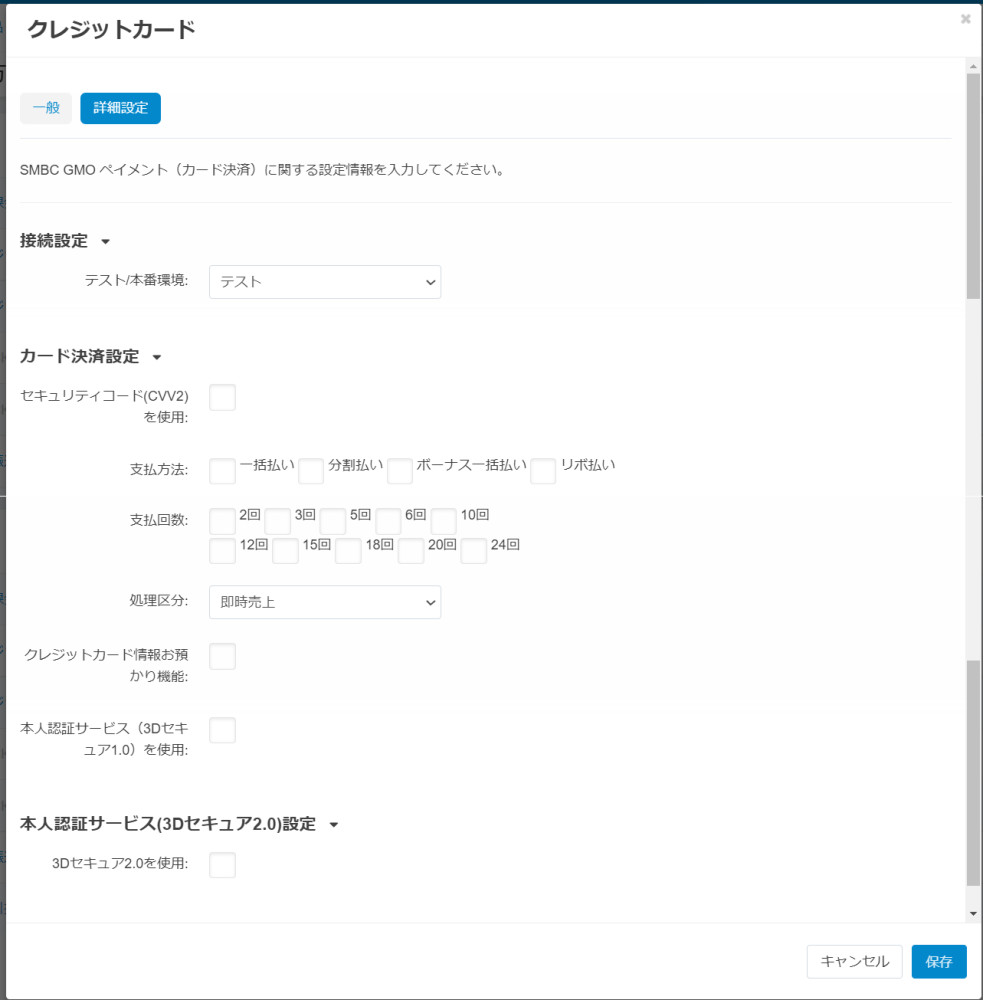The image size is (983, 1000).
Task: Tick the 2回 installment checkbox
Action: tap(223, 521)
